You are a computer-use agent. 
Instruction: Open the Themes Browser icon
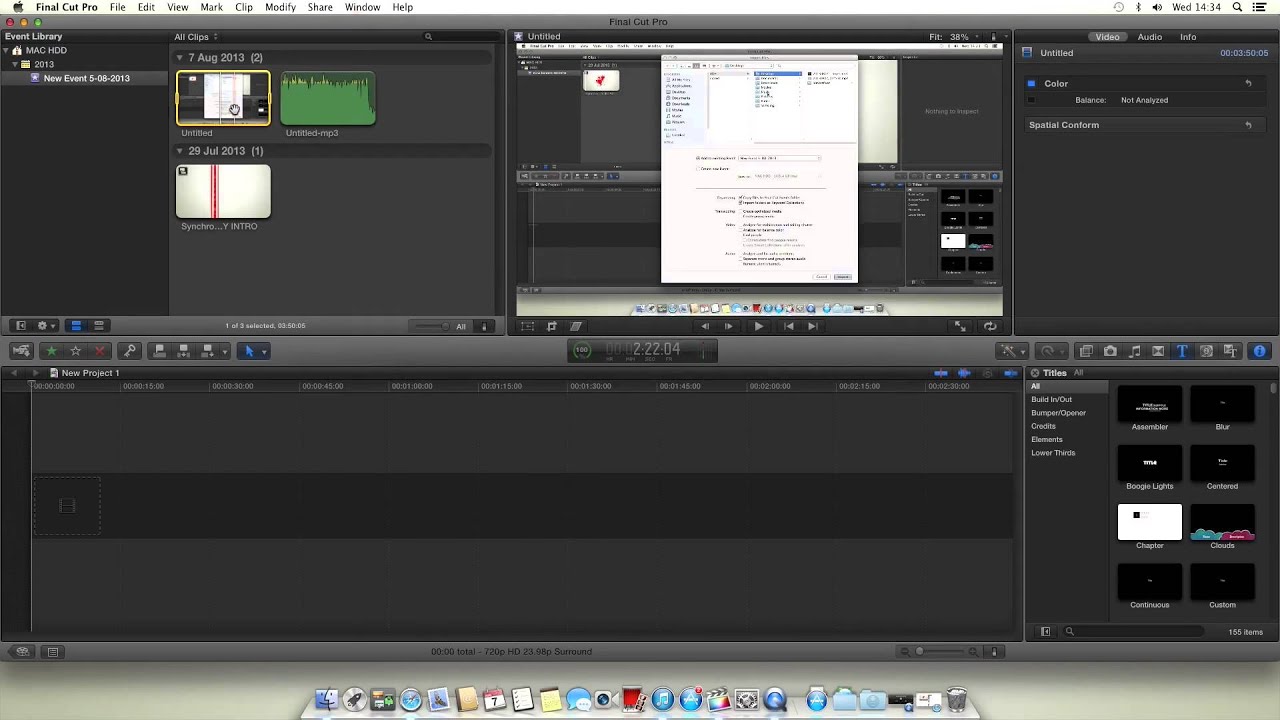tap(1230, 351)
